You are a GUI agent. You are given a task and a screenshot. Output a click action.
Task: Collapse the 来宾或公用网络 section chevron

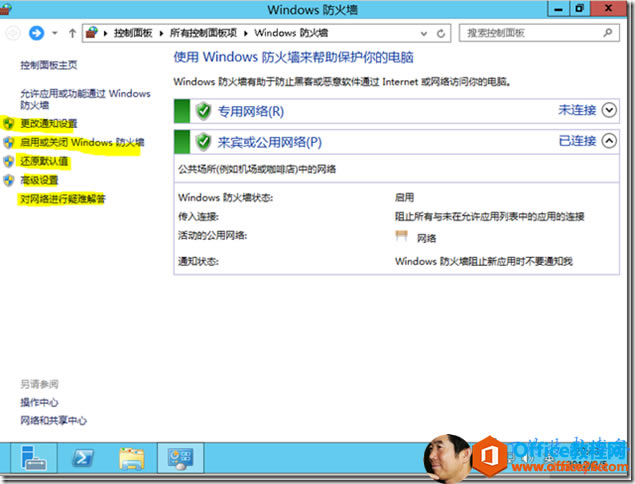(x=609, y=141)
